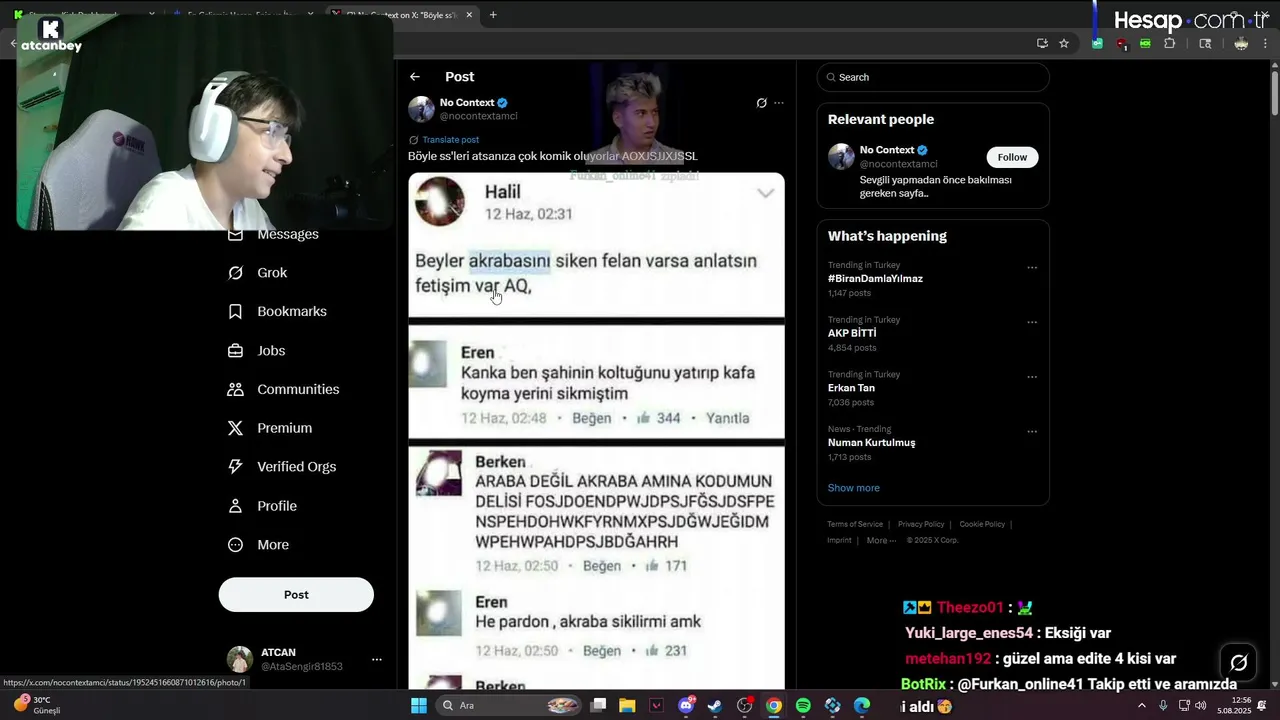This screenshot has width=1280, height=720.
Task: Open Profile in the sidebar
Action: tap(262, 506)
